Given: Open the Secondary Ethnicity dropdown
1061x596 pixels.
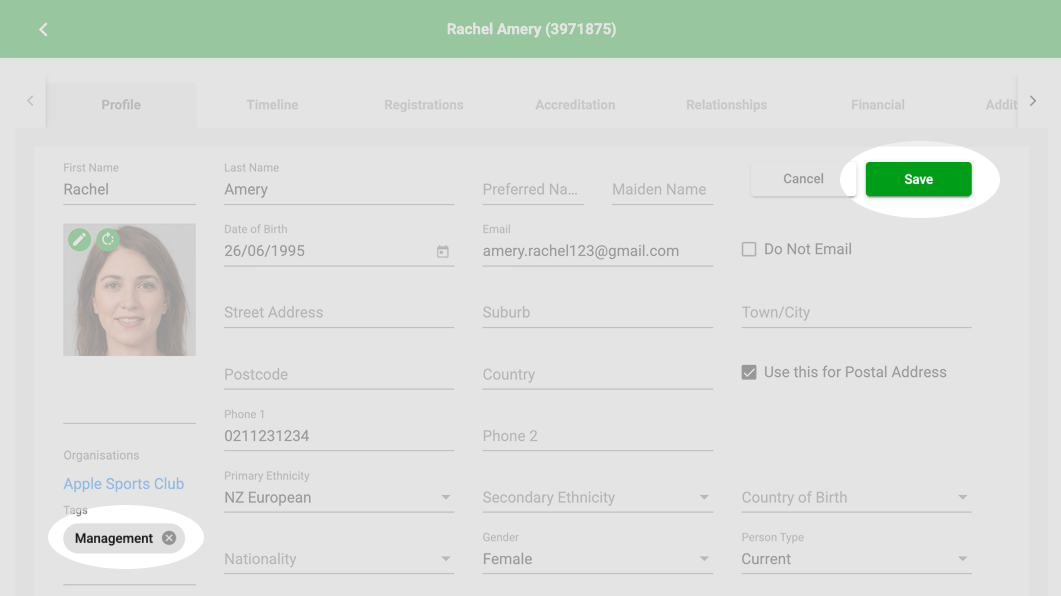Looking at the screenshot, I should click(597, 497).
